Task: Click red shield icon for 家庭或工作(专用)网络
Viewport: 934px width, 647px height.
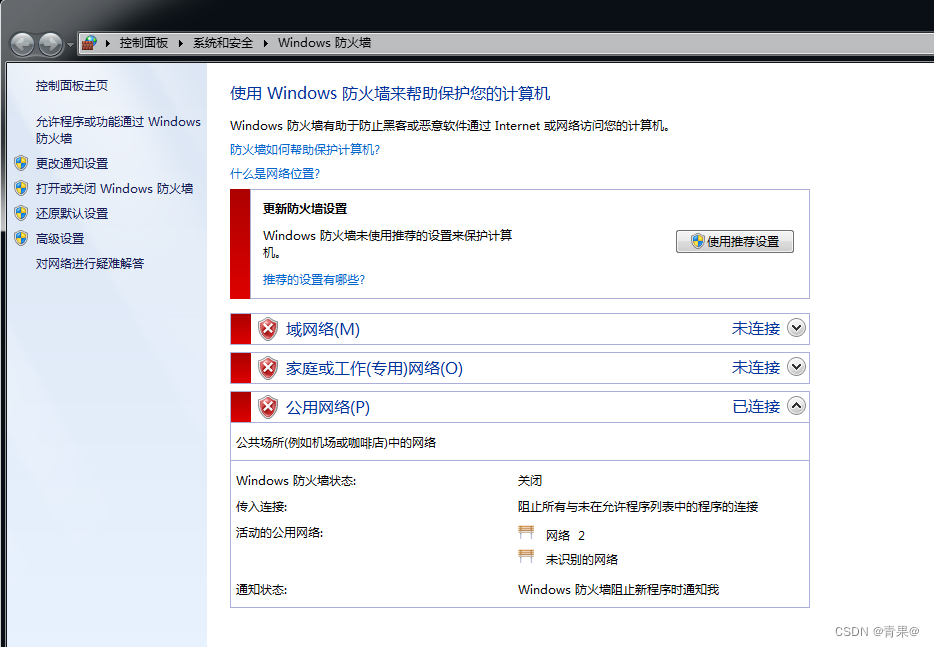Action: (x=268, y=368)
